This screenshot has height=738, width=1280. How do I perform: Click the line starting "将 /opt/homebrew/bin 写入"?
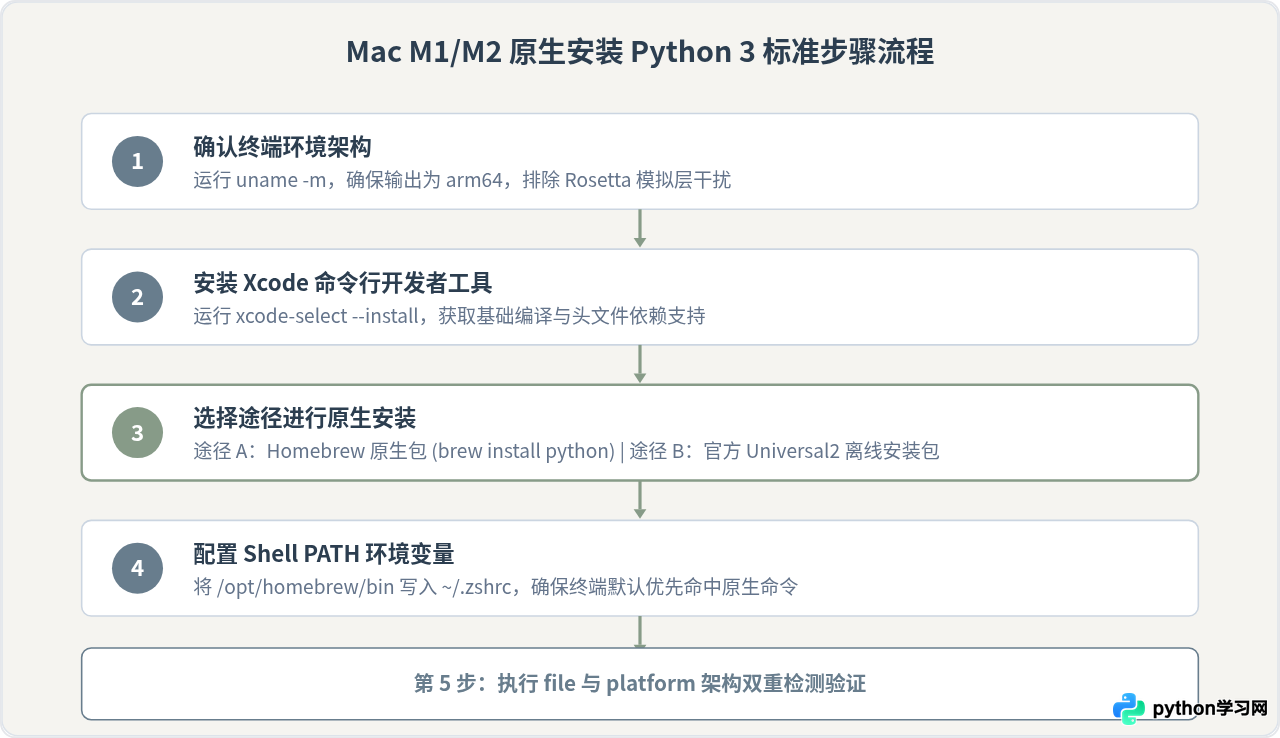coord(495,586)
